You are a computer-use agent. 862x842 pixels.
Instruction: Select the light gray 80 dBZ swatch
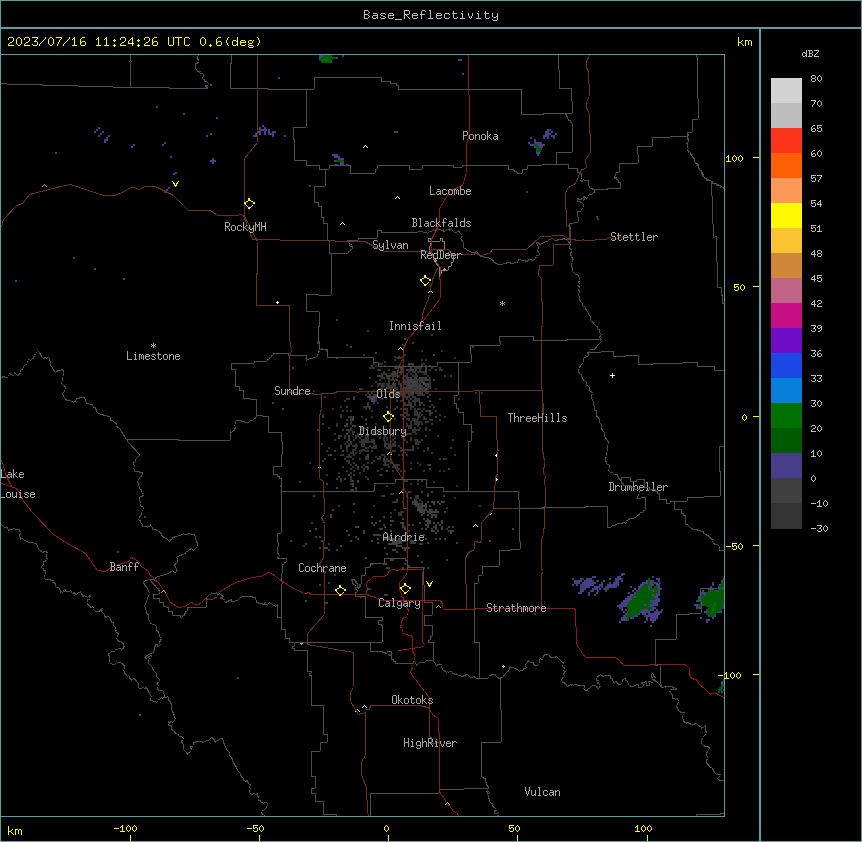[x=786, y=90]
